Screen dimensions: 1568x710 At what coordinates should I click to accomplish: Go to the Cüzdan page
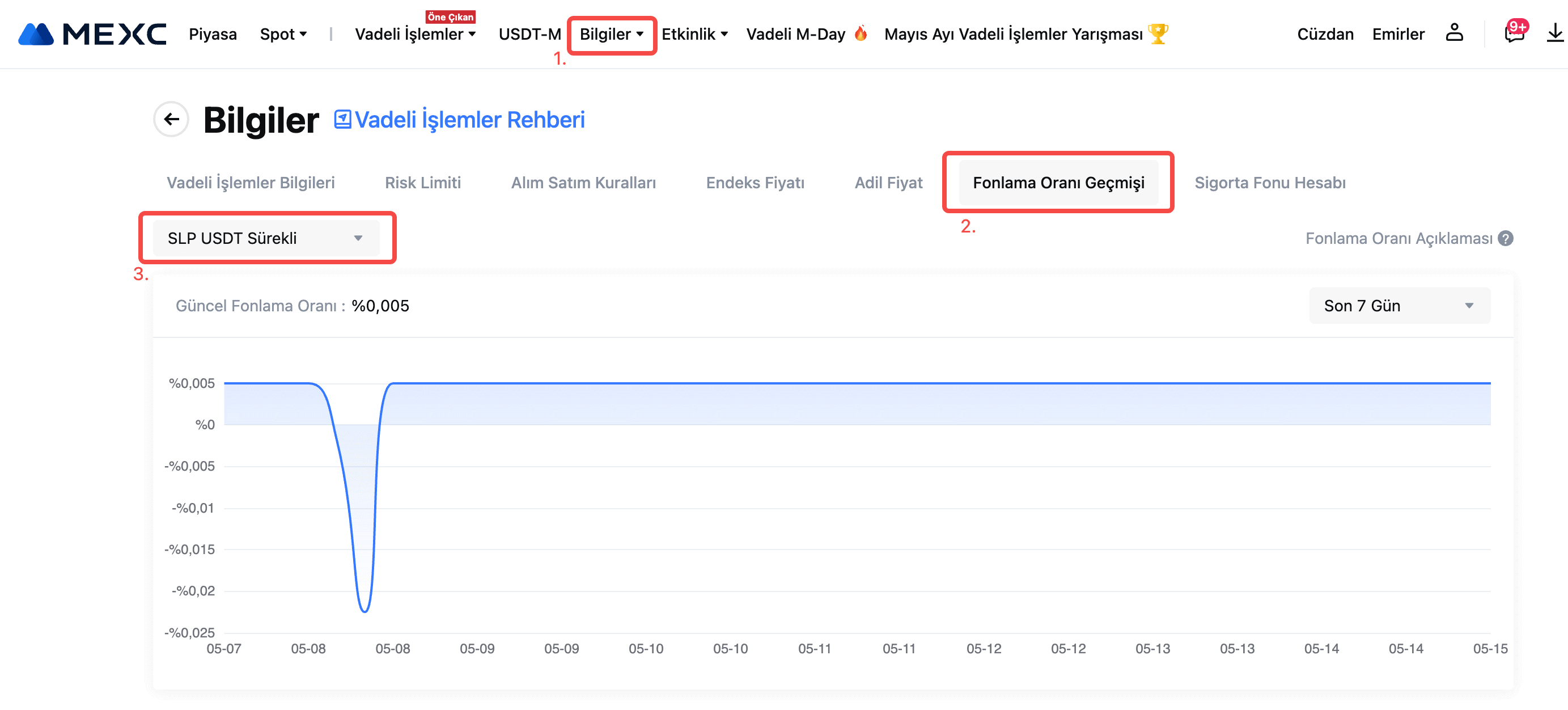[1325, 34]
